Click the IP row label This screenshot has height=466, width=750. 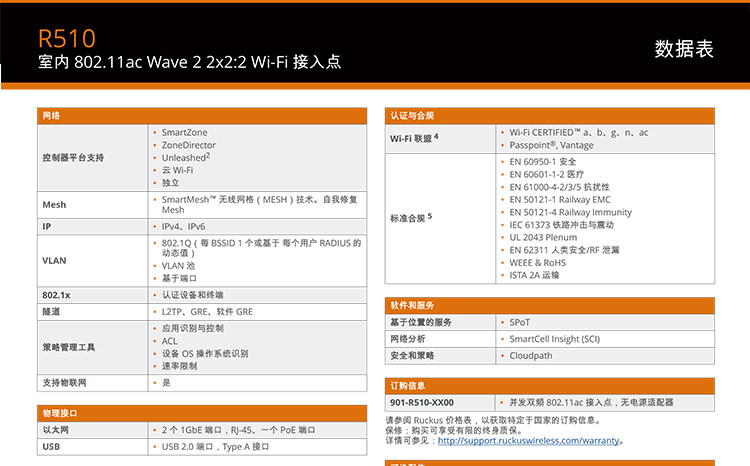(x=46, y=226)
